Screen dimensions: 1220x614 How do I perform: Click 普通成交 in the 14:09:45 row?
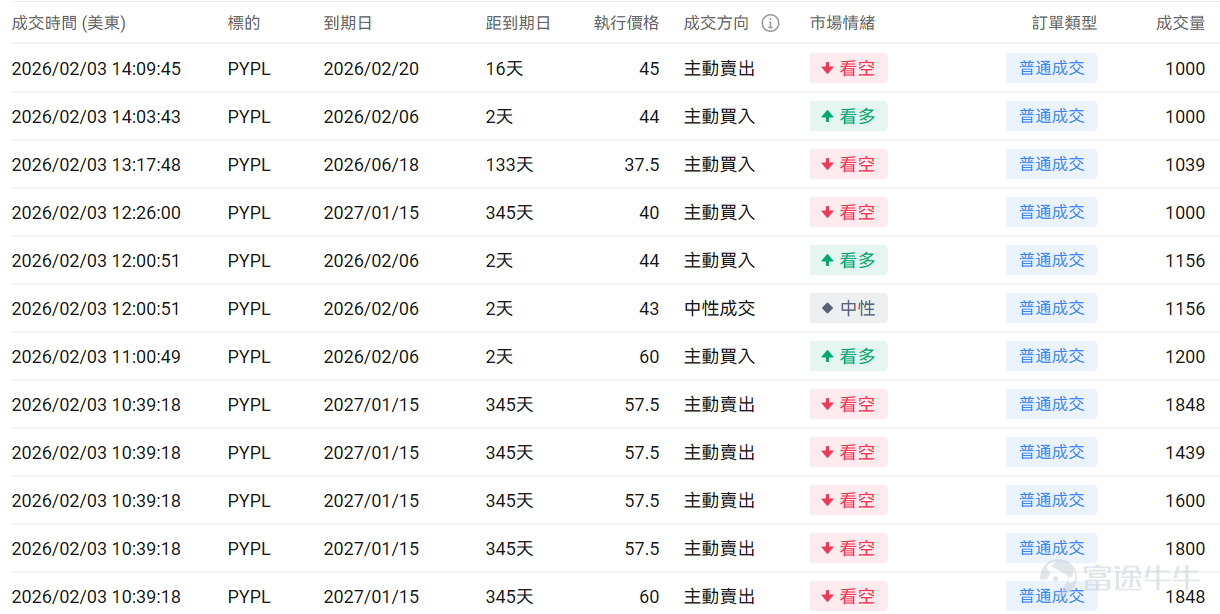1052,68
